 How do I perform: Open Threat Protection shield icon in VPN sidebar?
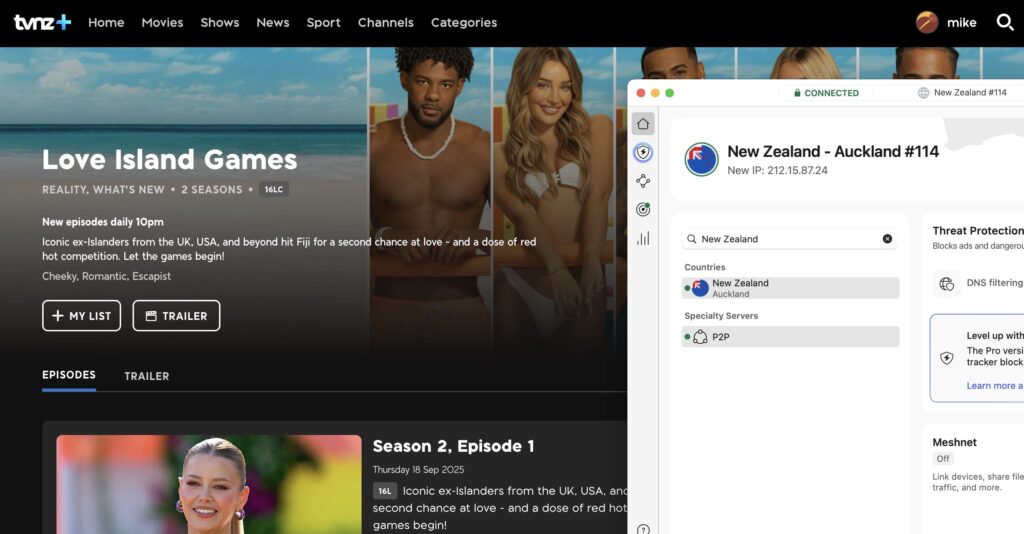tap(643, 153)
